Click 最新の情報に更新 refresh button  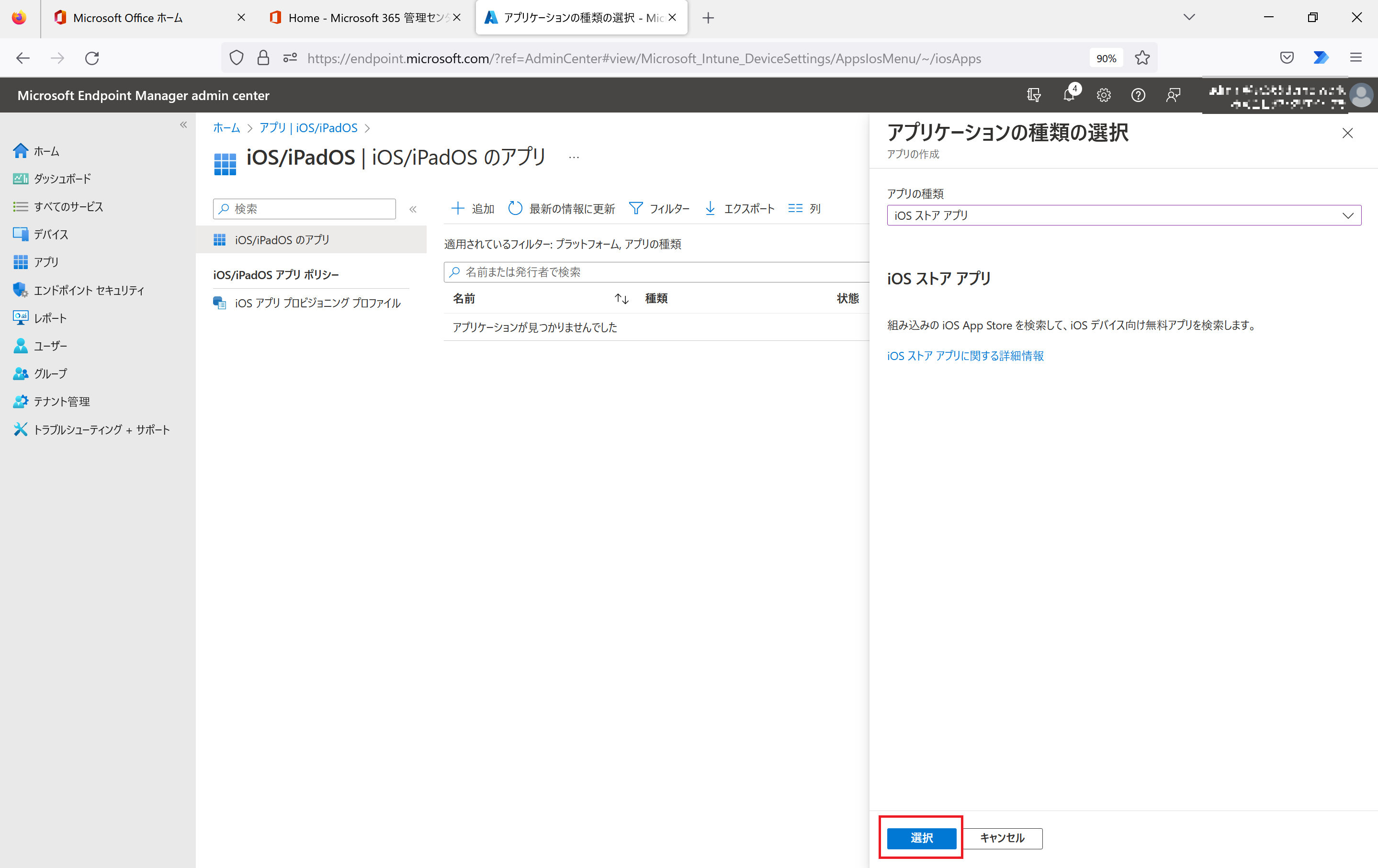561,208
